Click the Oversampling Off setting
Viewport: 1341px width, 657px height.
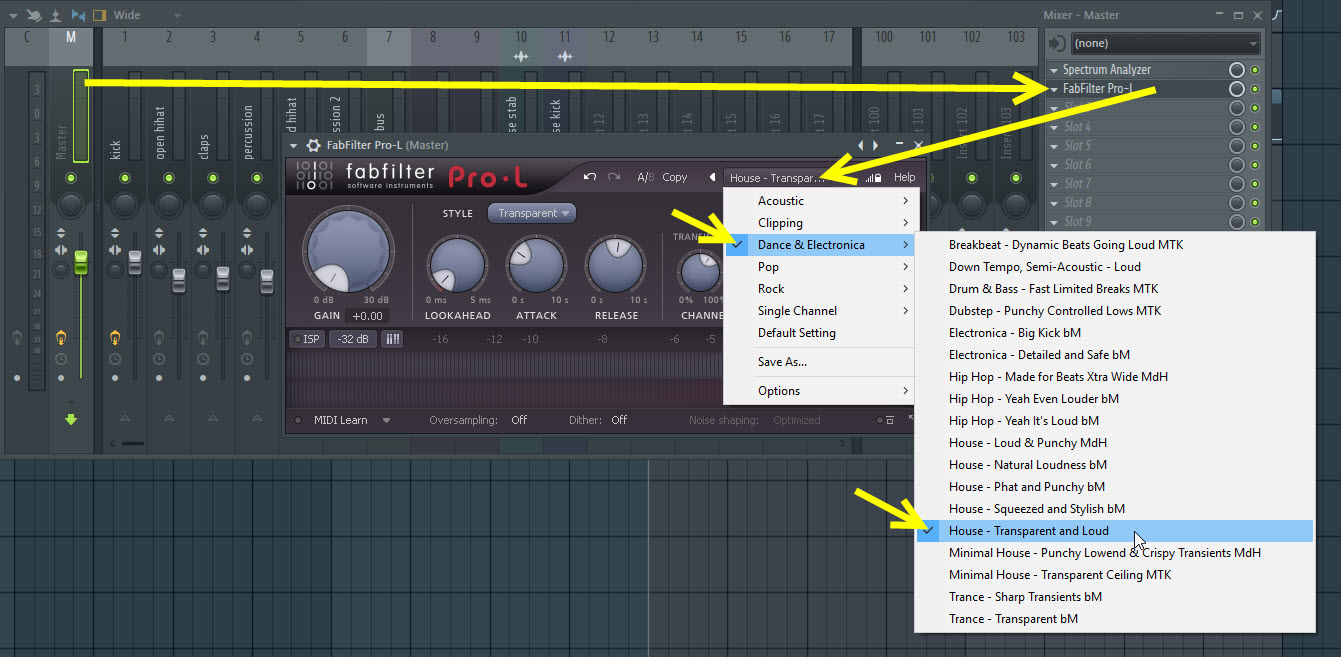click(x=519, y=420)
